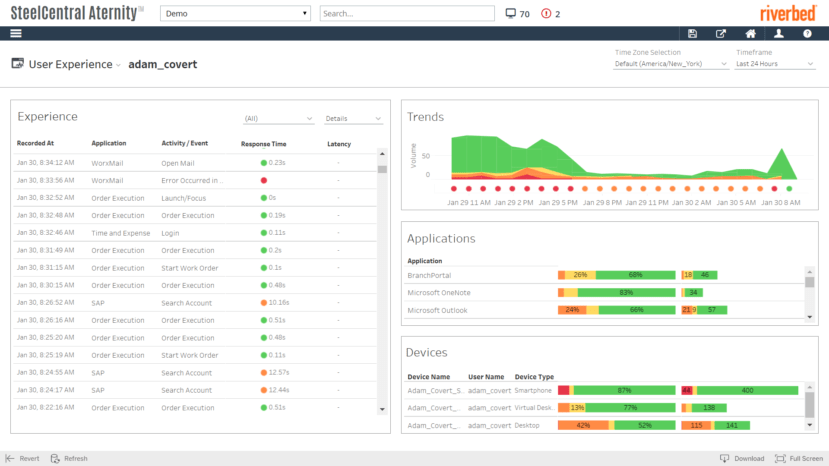Click the Revert button label
Image resolution: width=829 pixels, height=466 pixels.
(29, 459)
